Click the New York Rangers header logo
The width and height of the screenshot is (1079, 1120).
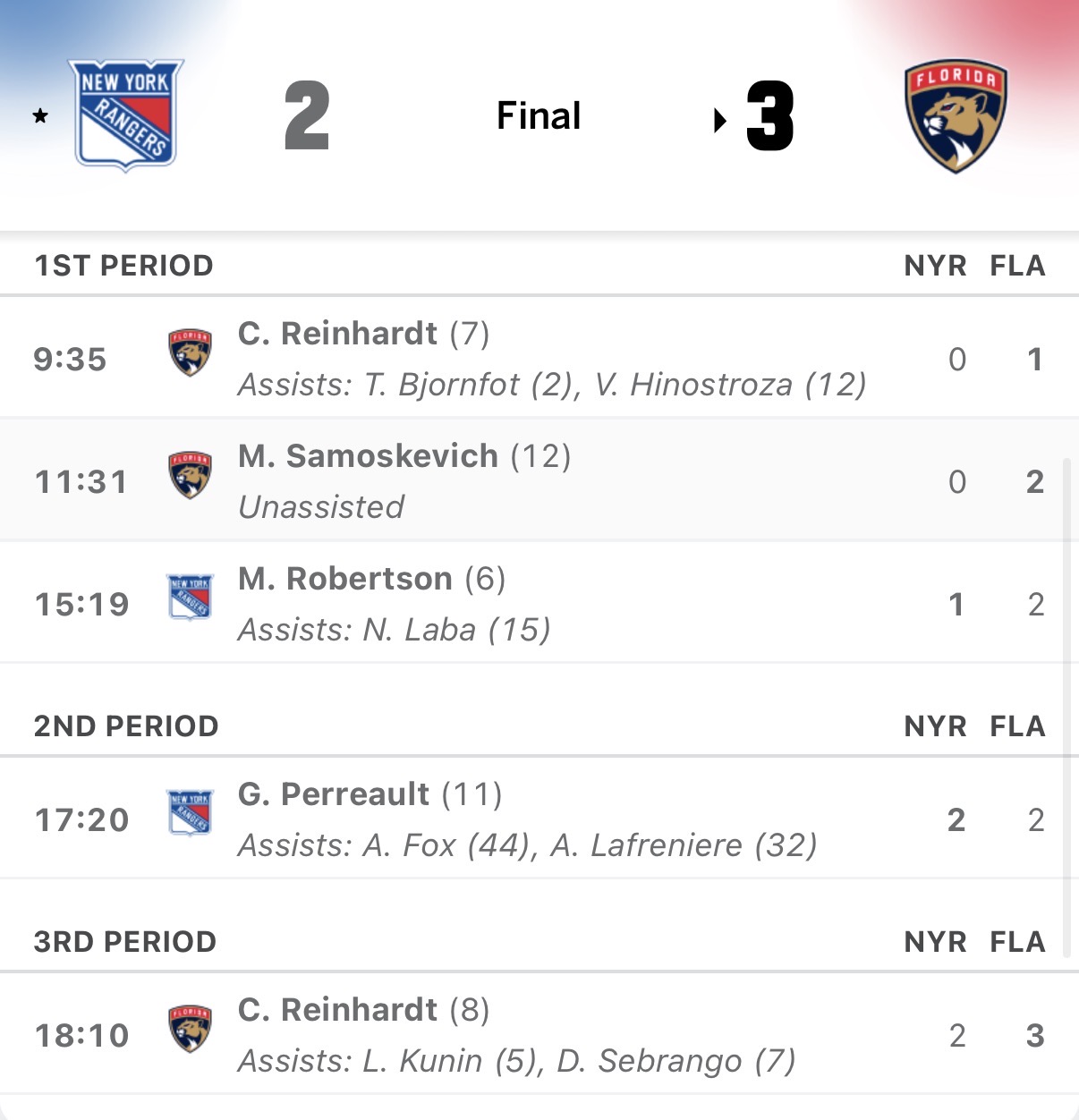click(126, 115)
